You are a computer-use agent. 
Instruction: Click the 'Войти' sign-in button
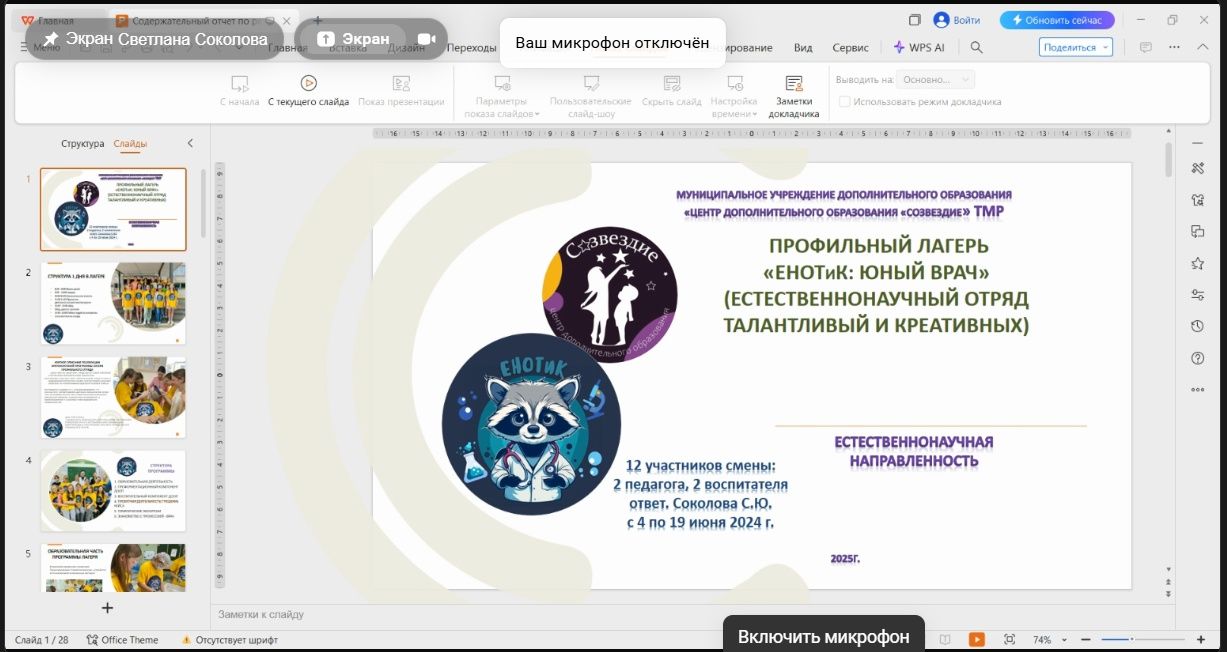pos(956,20)
